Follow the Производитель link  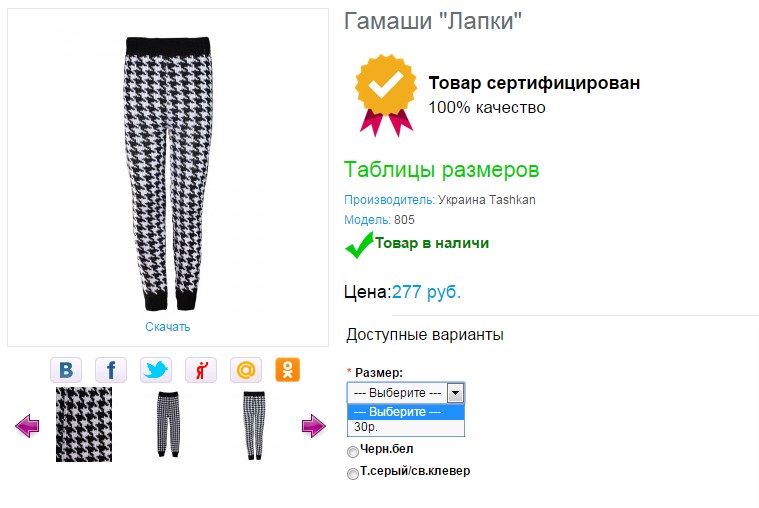point(389,200)
